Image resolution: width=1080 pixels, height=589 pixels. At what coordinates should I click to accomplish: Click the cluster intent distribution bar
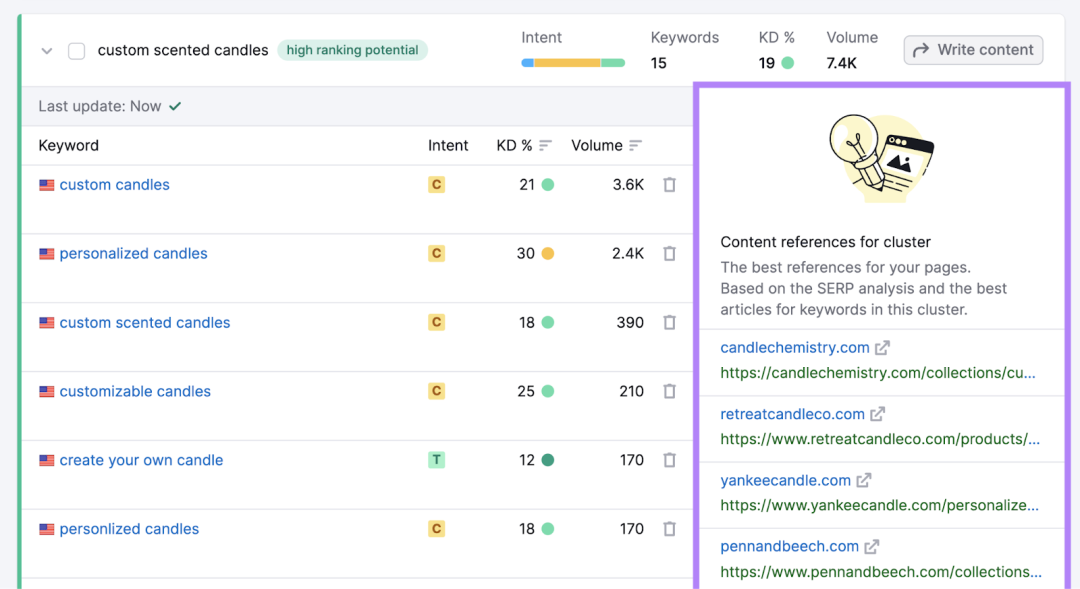[x=573, y=63]
